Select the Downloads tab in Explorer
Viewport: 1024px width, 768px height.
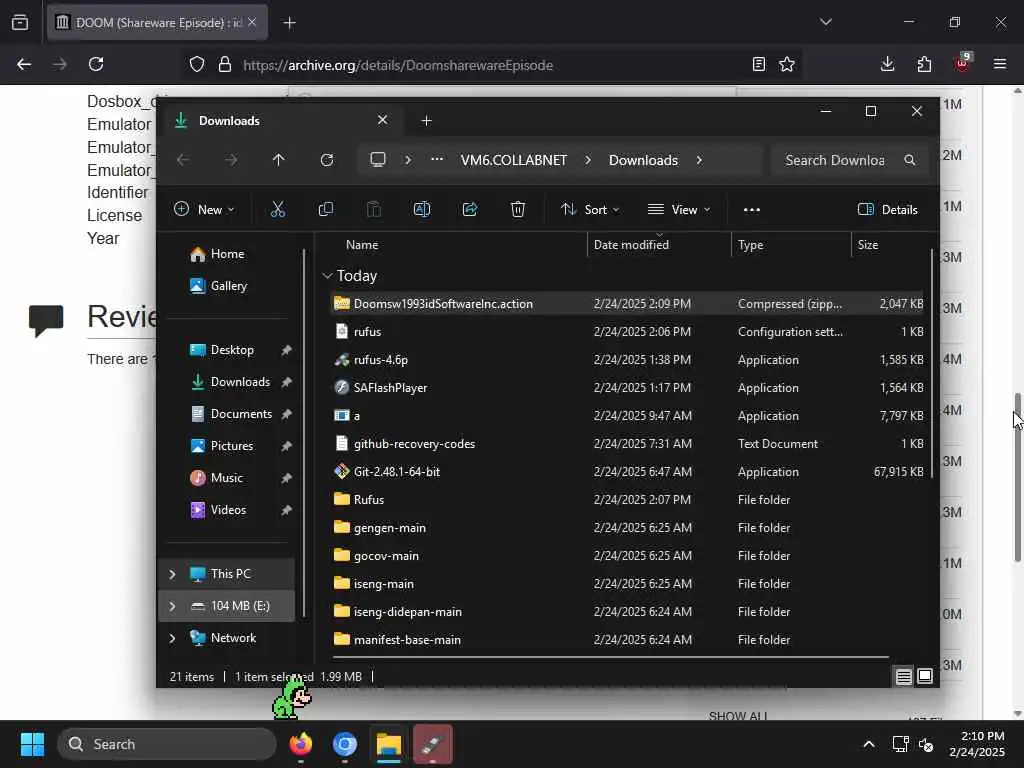(x=282, y=121)
